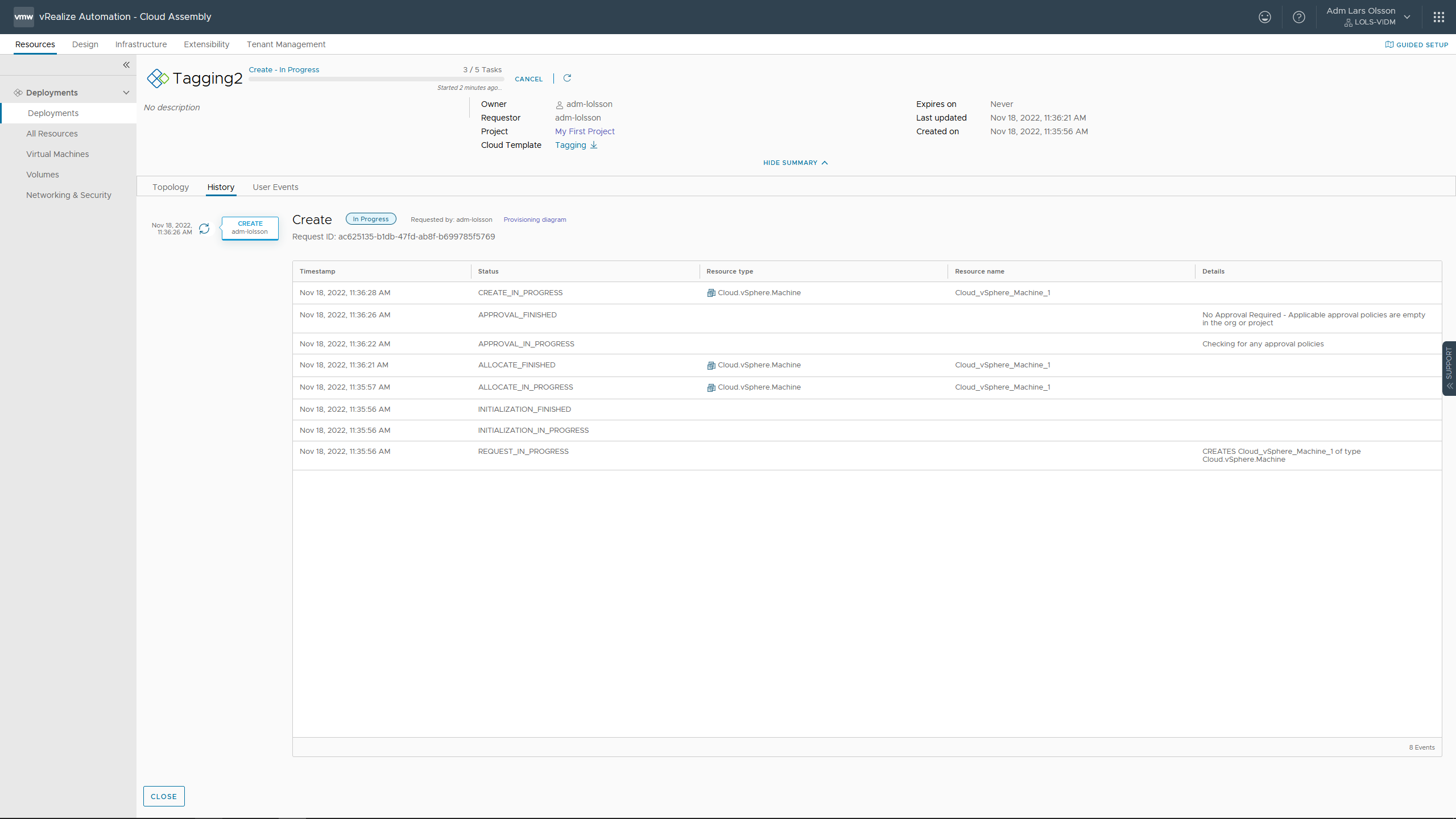The height and width of the screenshot is (819, 1456).
Task: Switch to the Design tab
Action: click(85, 44)
